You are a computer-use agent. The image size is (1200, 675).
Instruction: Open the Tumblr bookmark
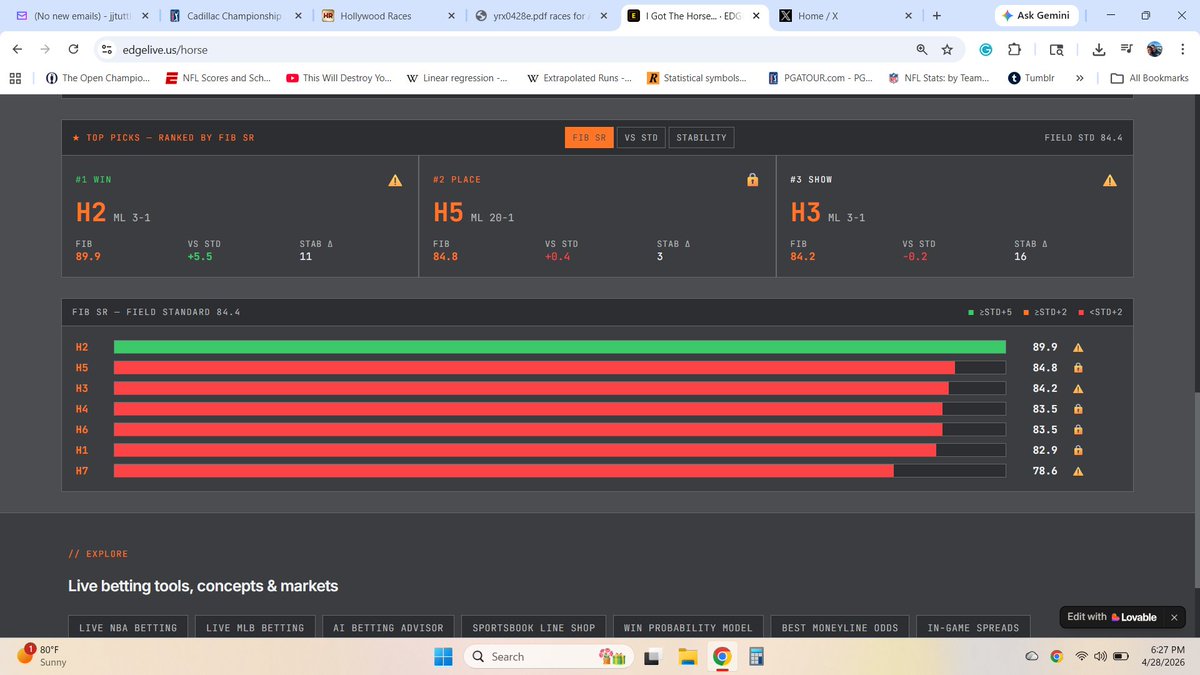click(1032, 78)
